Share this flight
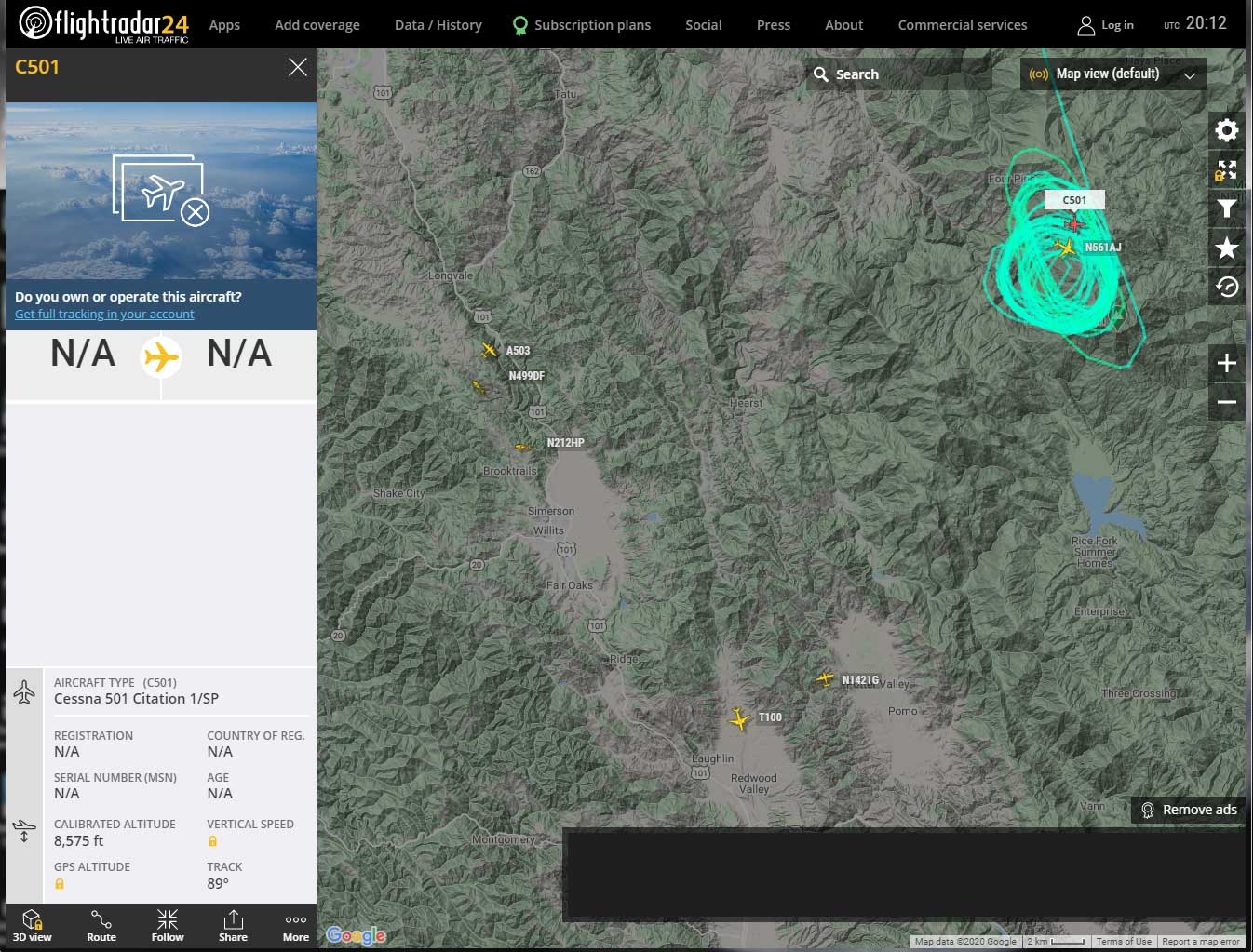Image resolution: width=1254 pixels, height=952 pixels. click(233, 926)
